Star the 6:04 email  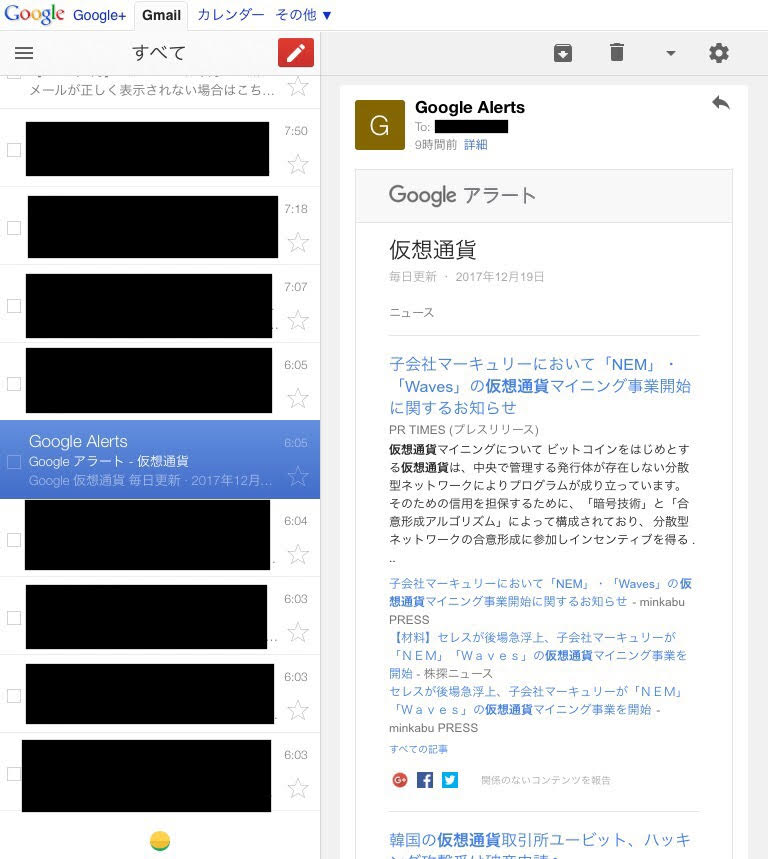click(x=298, y=554)
